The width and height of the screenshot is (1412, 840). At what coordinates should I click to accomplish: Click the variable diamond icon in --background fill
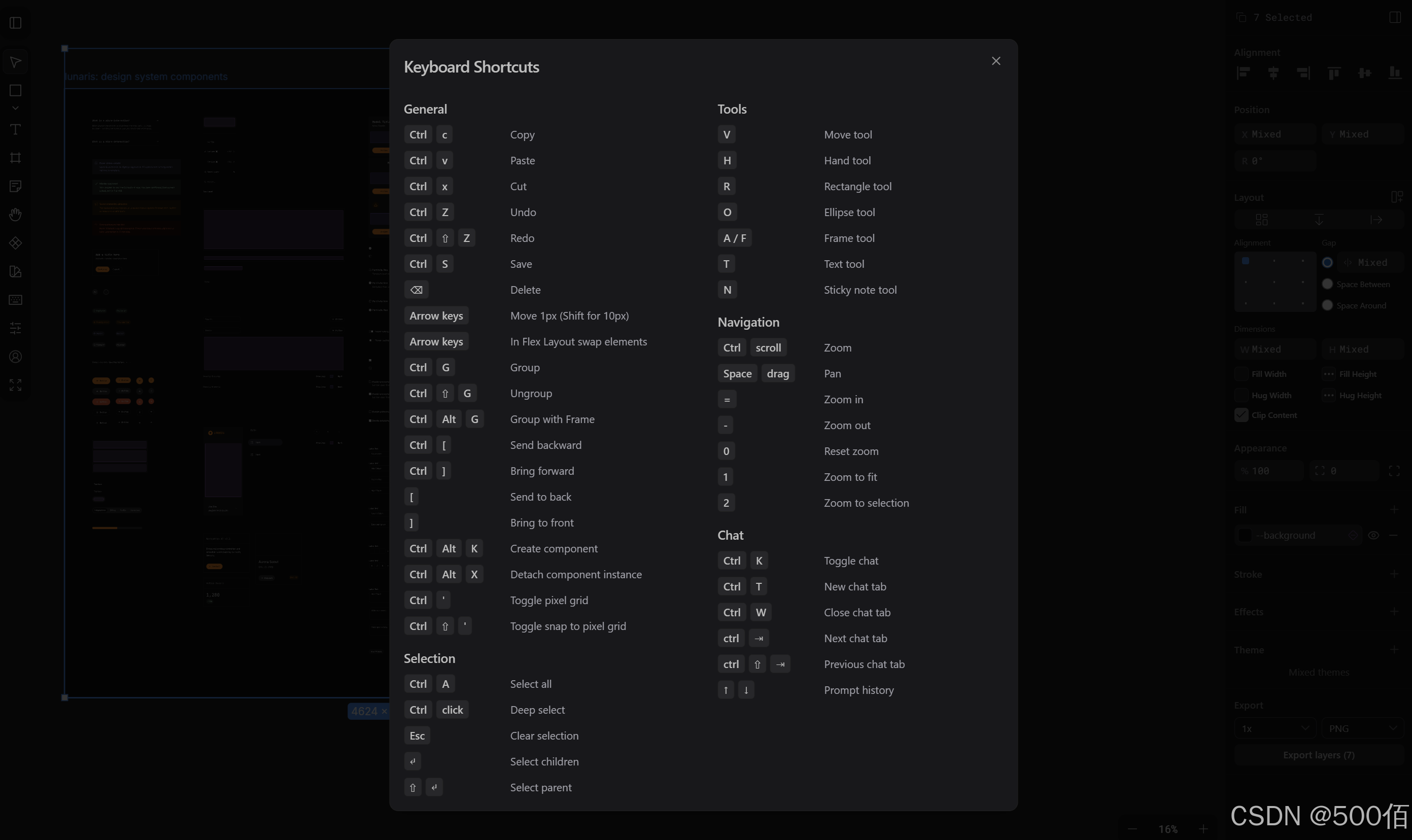pos(1353,536)
